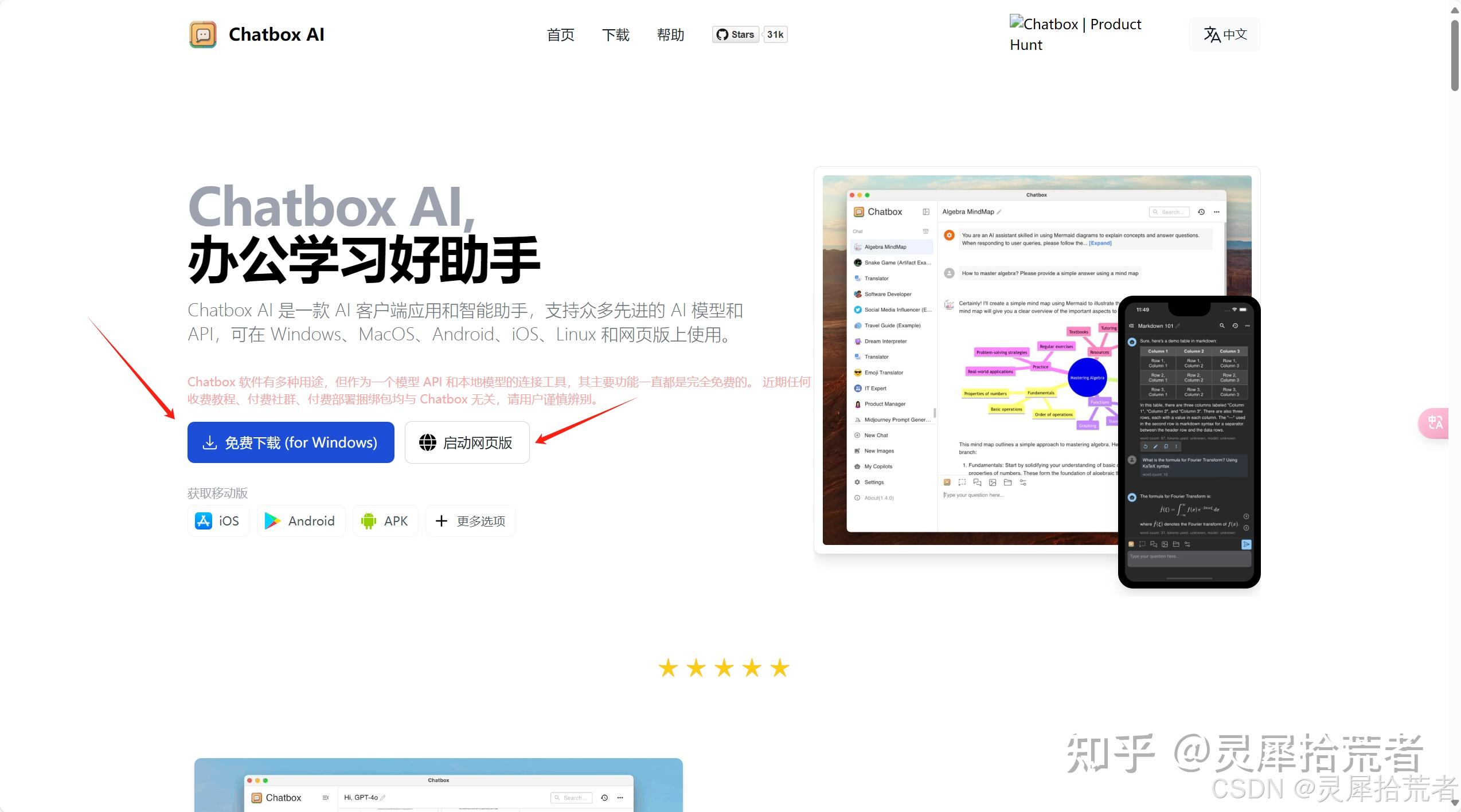The height and width of the screenshot is (812, 1461).
Task: Go to 首页 in the navigation
Action: [560, 34]
